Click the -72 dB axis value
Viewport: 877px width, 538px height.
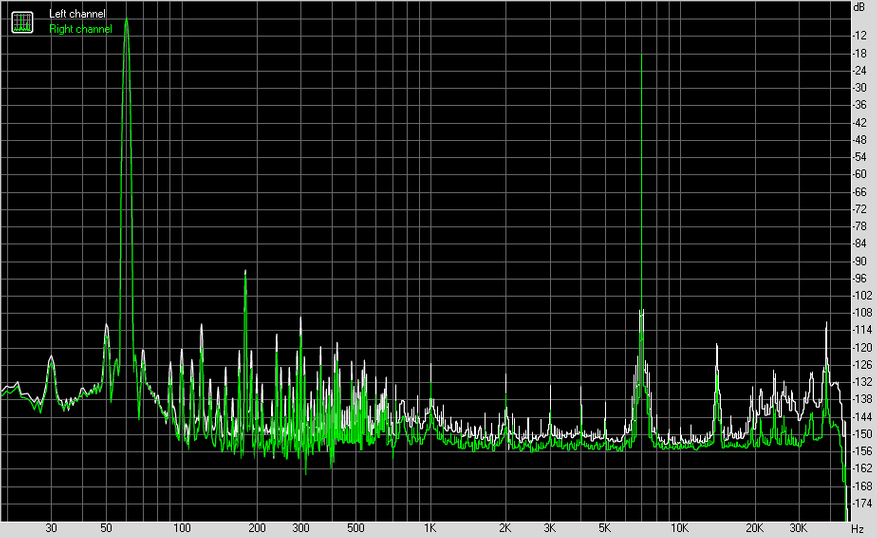tap(859, 209)
